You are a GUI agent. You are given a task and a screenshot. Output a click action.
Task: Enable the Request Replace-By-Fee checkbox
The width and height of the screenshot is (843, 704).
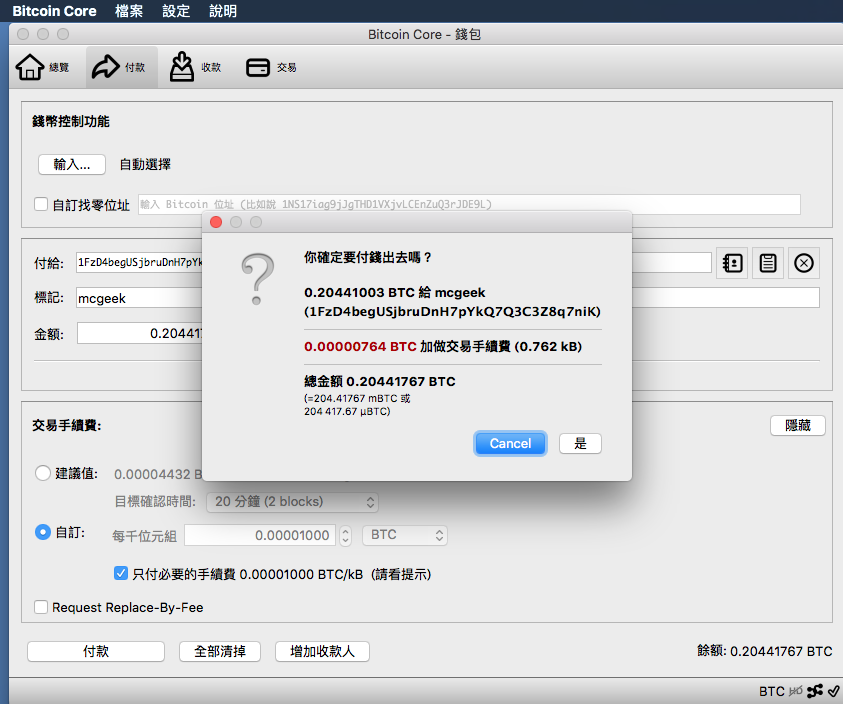41,607
